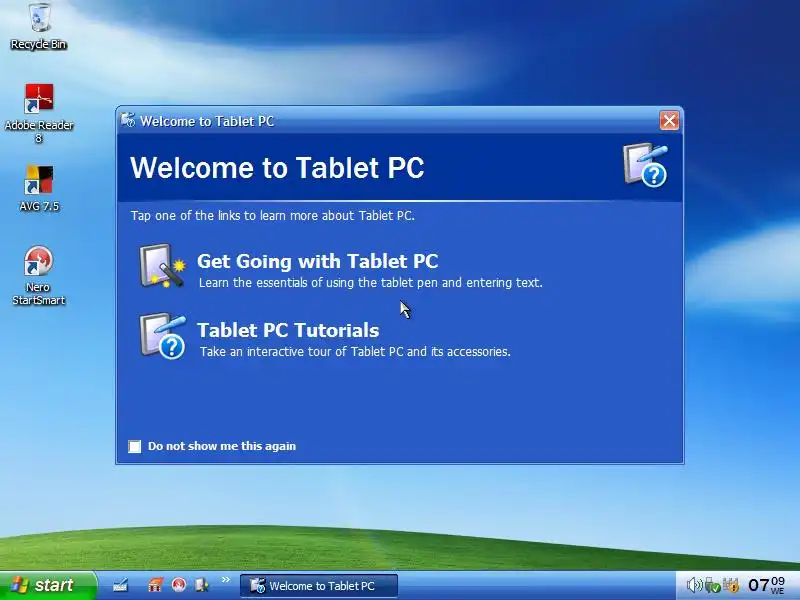This screenshot has height=600, width=800.
Task: Launch the Nero StartSmart desktop shortcut
Action: (39, 276)
